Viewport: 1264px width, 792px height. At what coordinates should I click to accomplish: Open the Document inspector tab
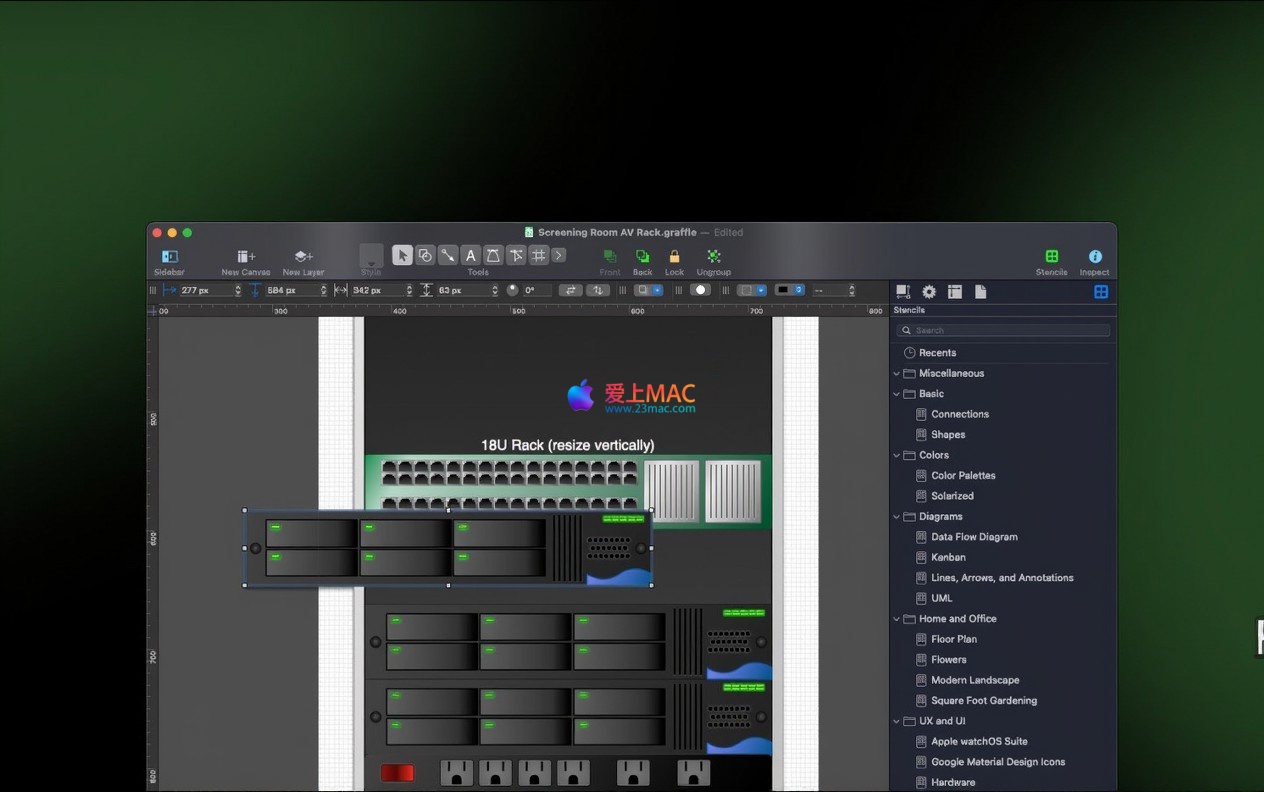tap(980, 292)
